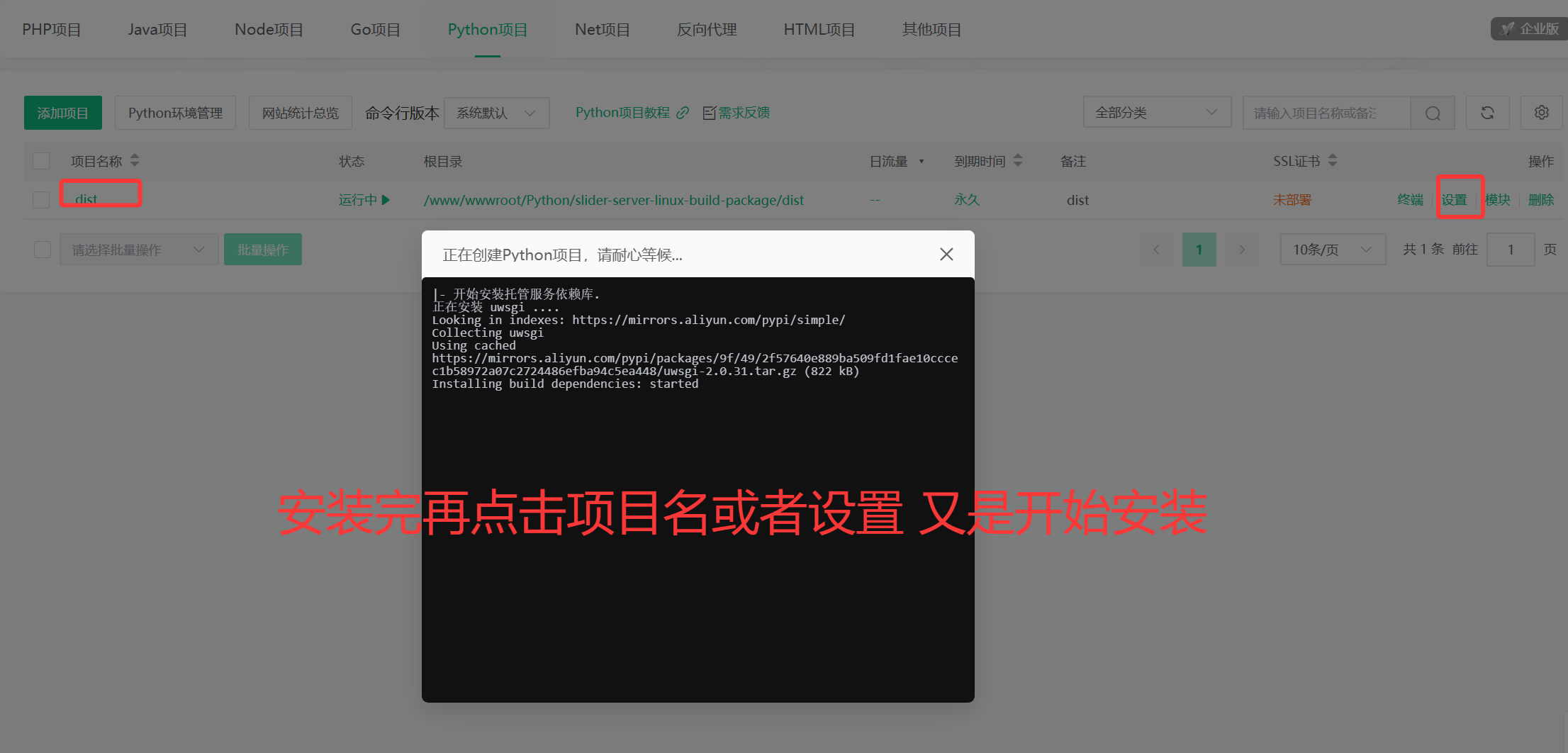Open 模块 for the dist project
The width and height of the screenshot is (1568, 753).
coord(1498,200)
